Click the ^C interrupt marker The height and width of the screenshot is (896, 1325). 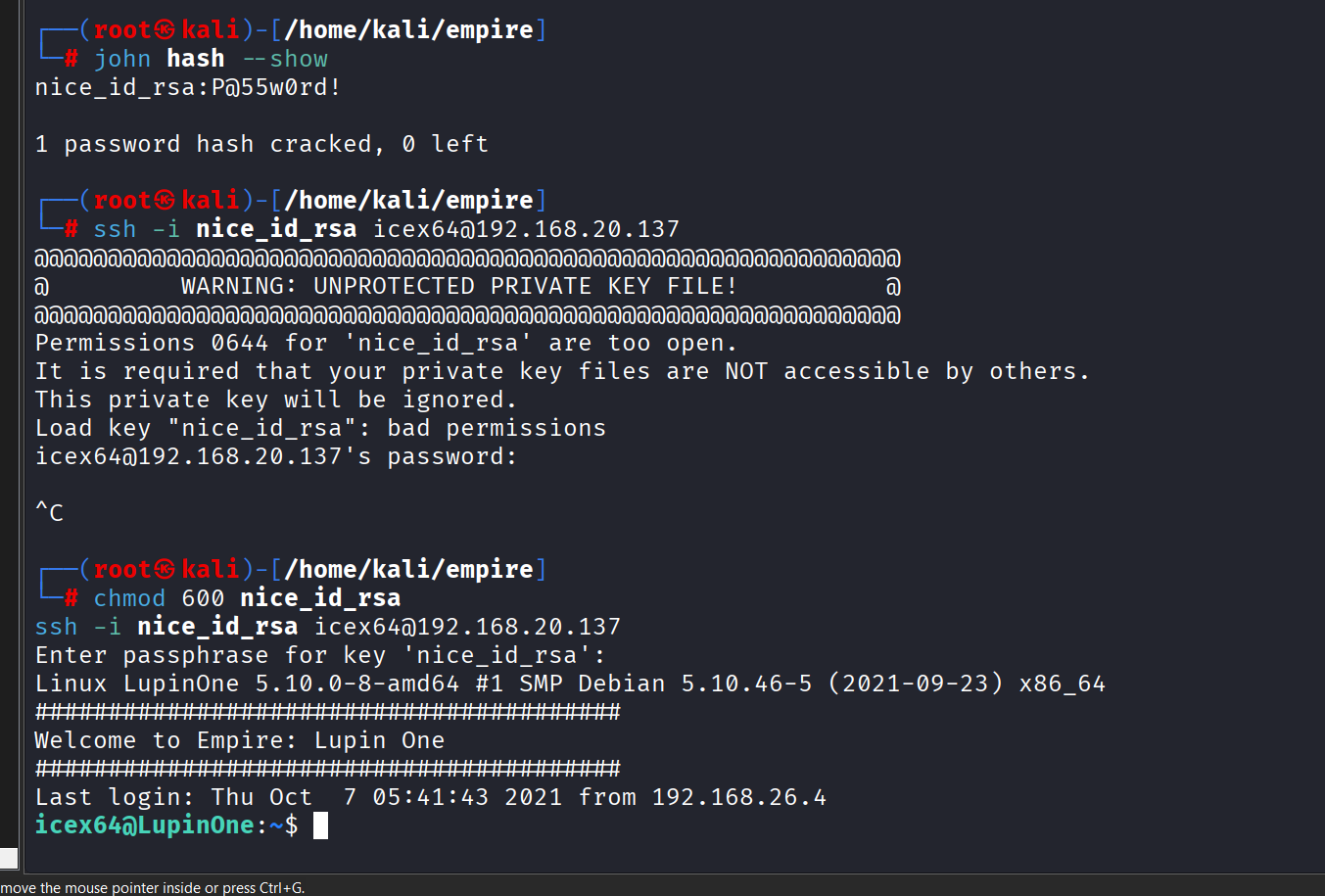coord(49,512)
